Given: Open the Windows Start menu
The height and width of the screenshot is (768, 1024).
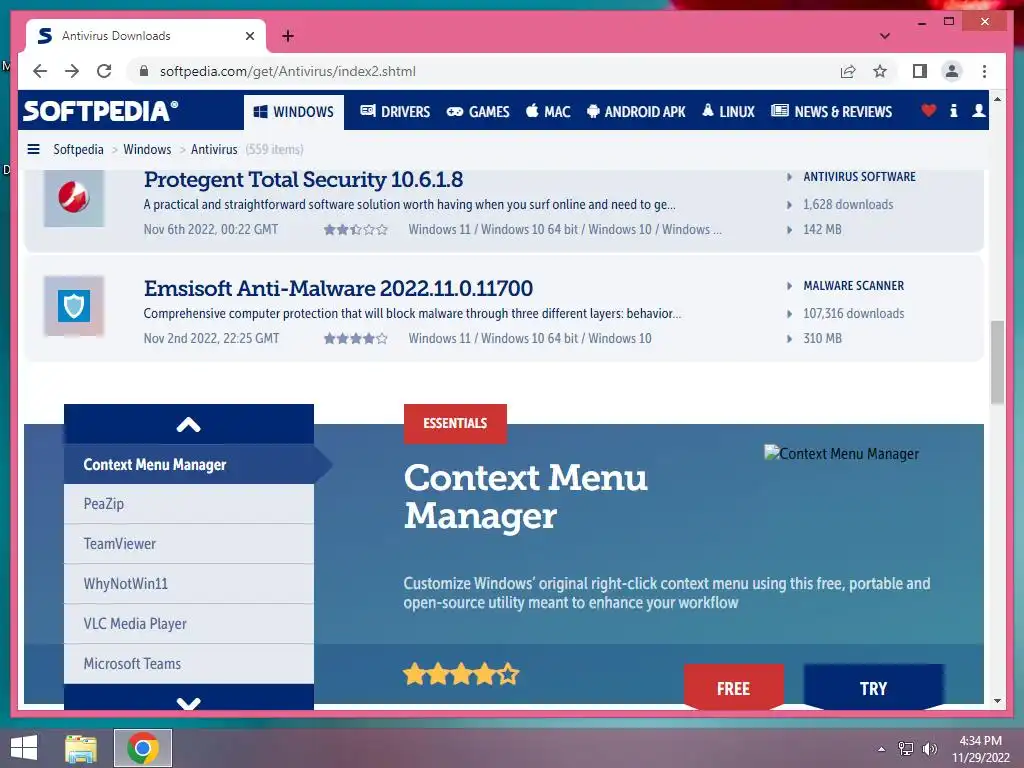Looking at the screenshot, I should (24, 748).
